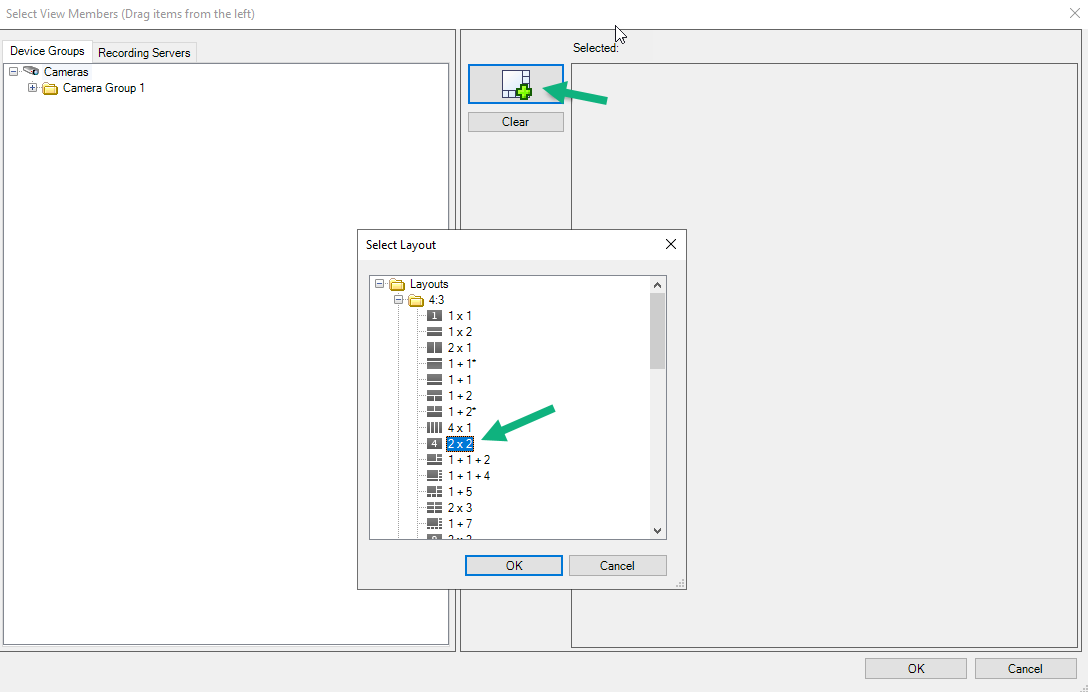The image size is (1088, 692).
Task: Expand the Camera Group 1 tree node
Action: click(x=31, y=88)
